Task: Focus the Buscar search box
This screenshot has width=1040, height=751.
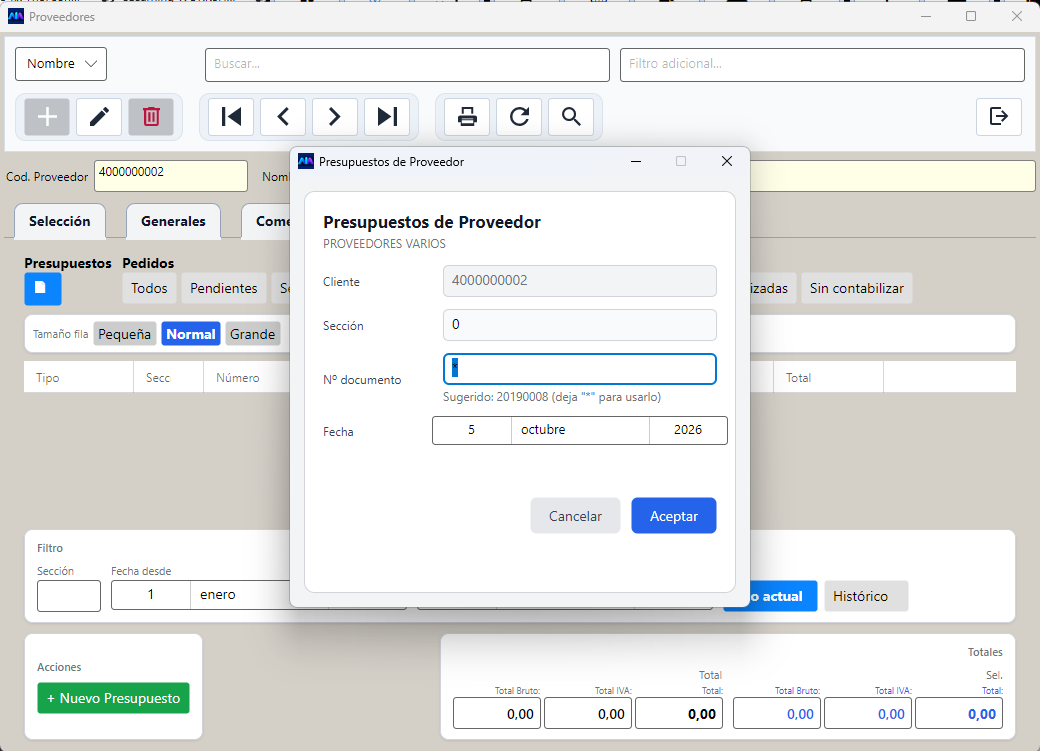Action: coord(407,64)
